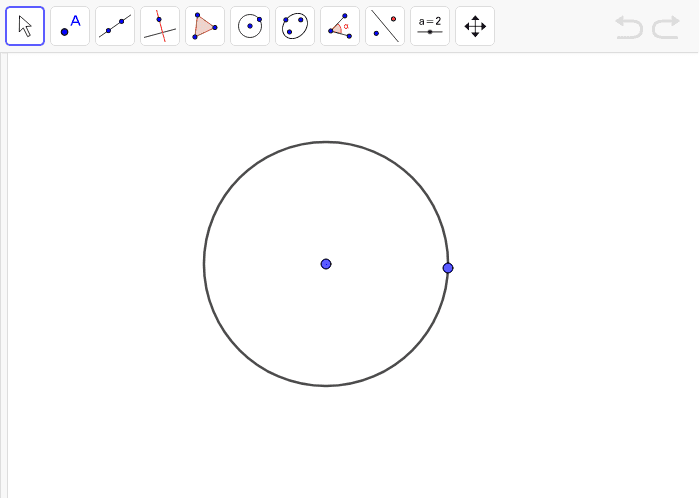Select the Angle measurement tool
Viewport: 700px width, 500px height.
coord(340,26)
